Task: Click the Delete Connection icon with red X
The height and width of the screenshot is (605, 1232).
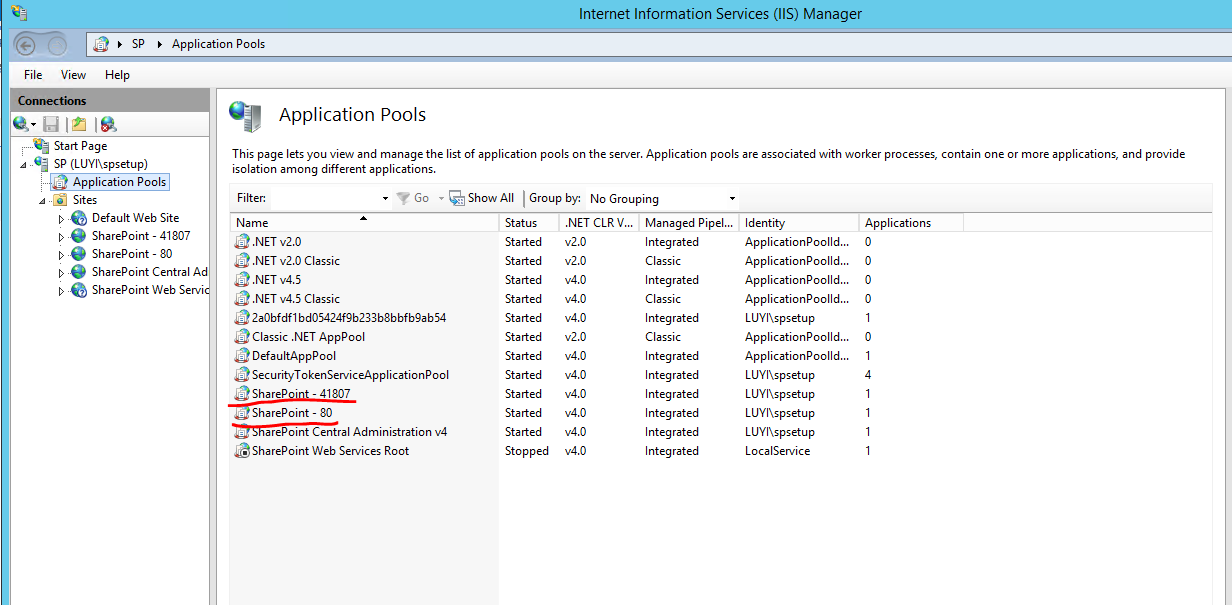Action: coord(107,123)
